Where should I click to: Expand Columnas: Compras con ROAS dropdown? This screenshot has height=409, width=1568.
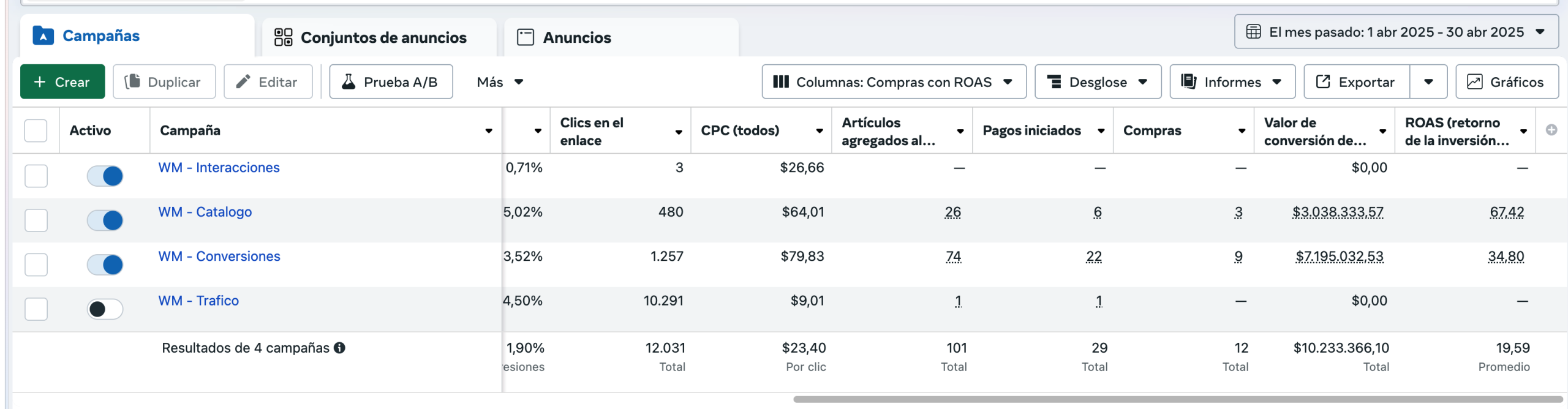tap(894, 82)
